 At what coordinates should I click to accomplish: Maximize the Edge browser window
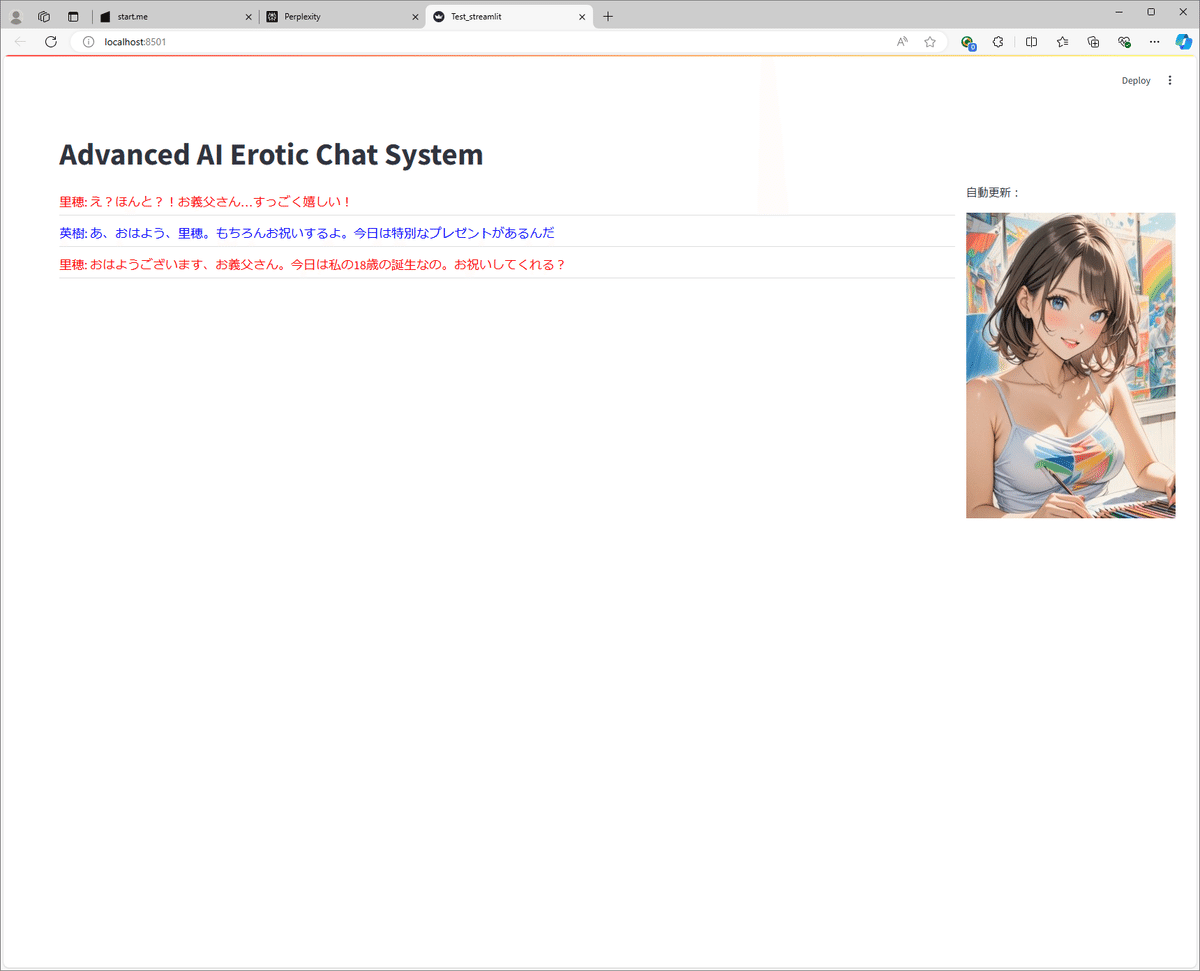[1151, 12]
